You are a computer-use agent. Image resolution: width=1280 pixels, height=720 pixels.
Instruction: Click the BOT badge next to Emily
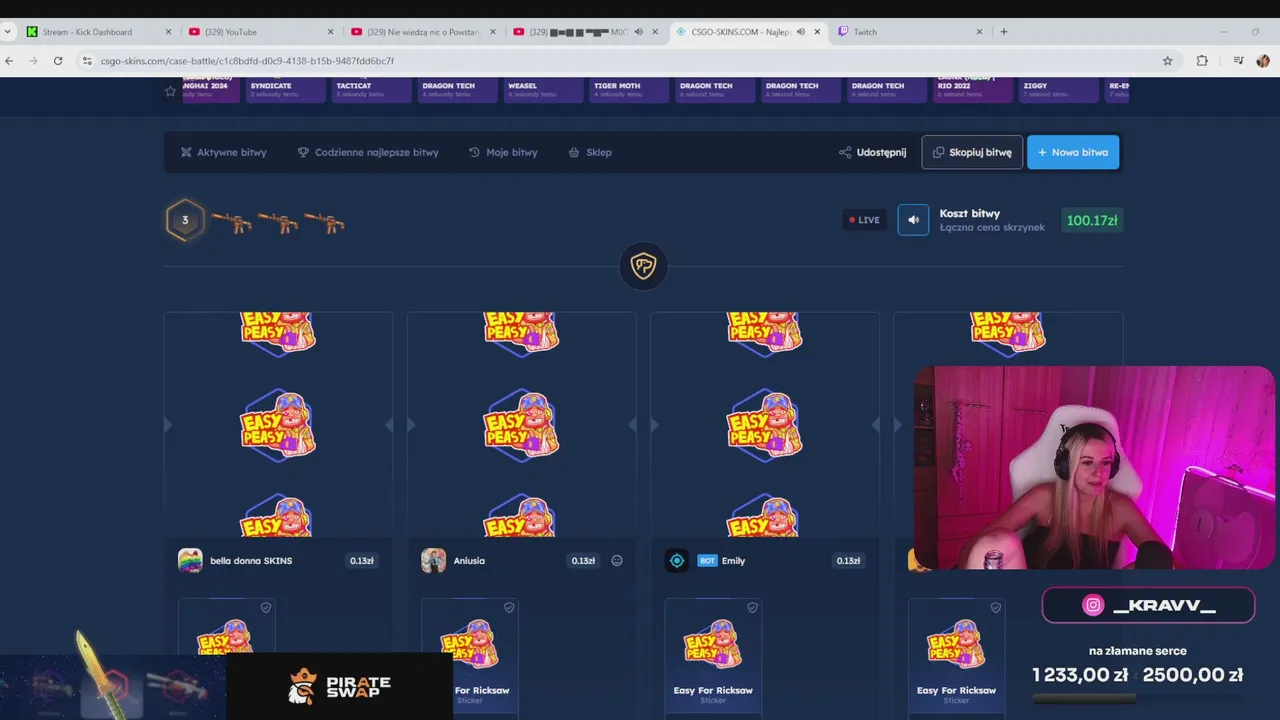click(708, 561)
